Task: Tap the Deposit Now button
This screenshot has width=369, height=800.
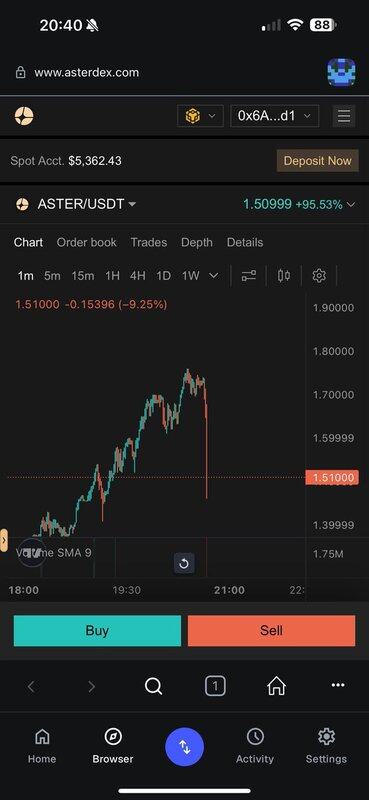Action: (x=317, y=161)
